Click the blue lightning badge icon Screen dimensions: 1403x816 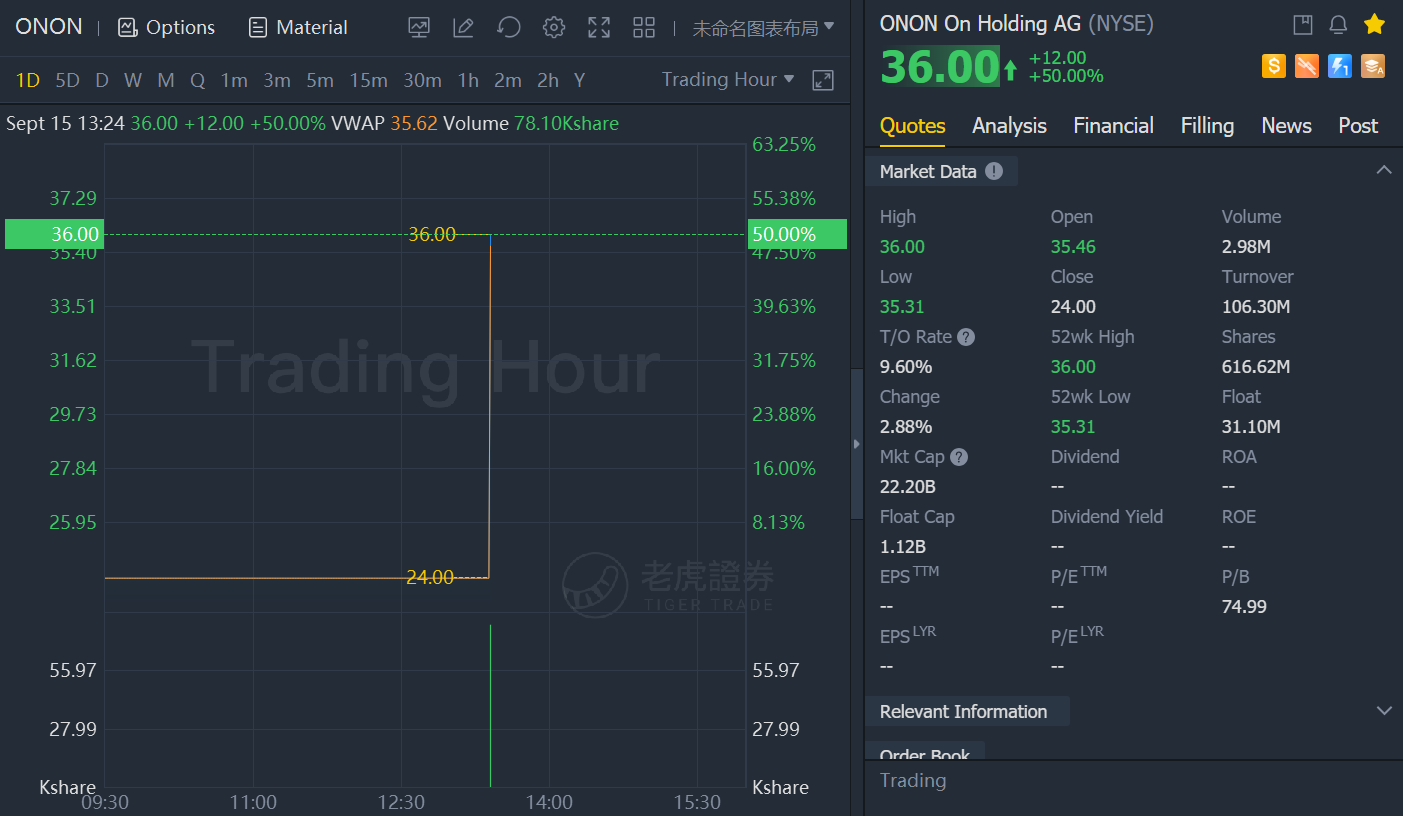(x=1340, y=66)
